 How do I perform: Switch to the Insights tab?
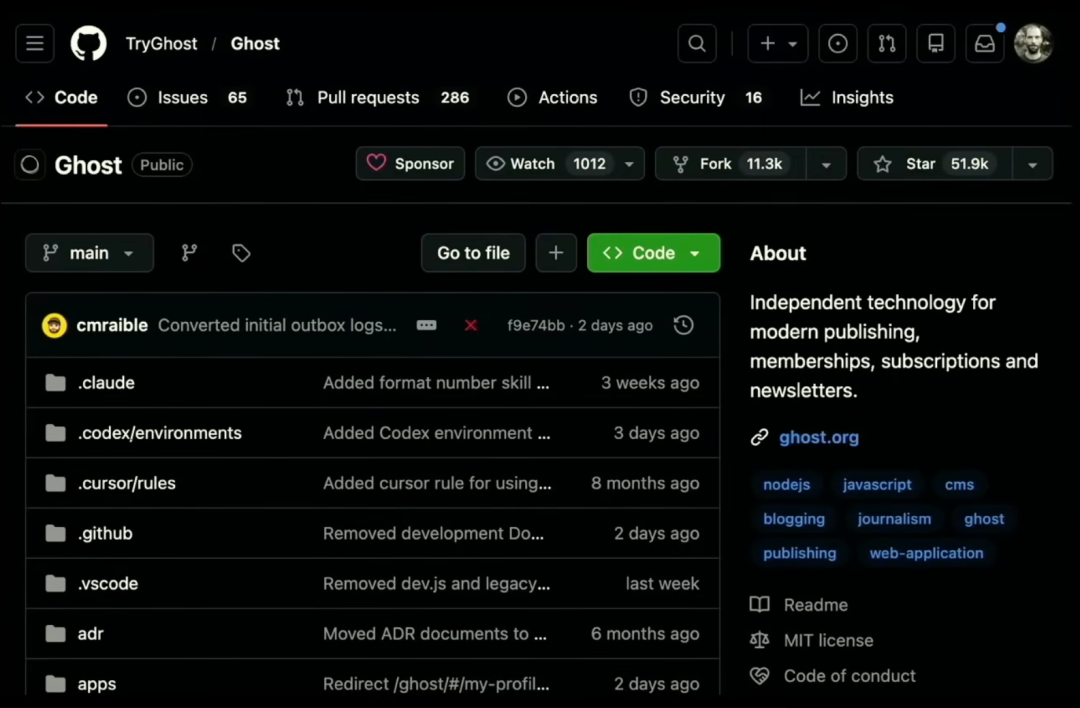847,97
